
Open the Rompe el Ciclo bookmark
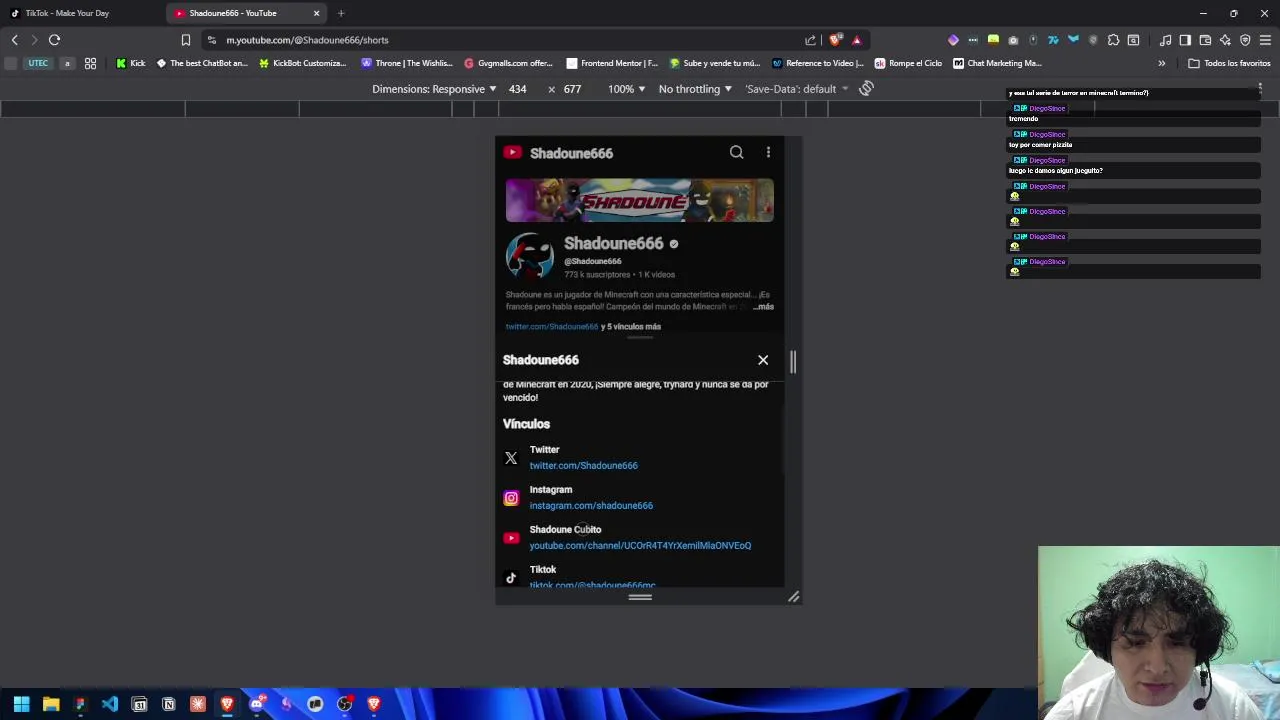click(908, 63)
